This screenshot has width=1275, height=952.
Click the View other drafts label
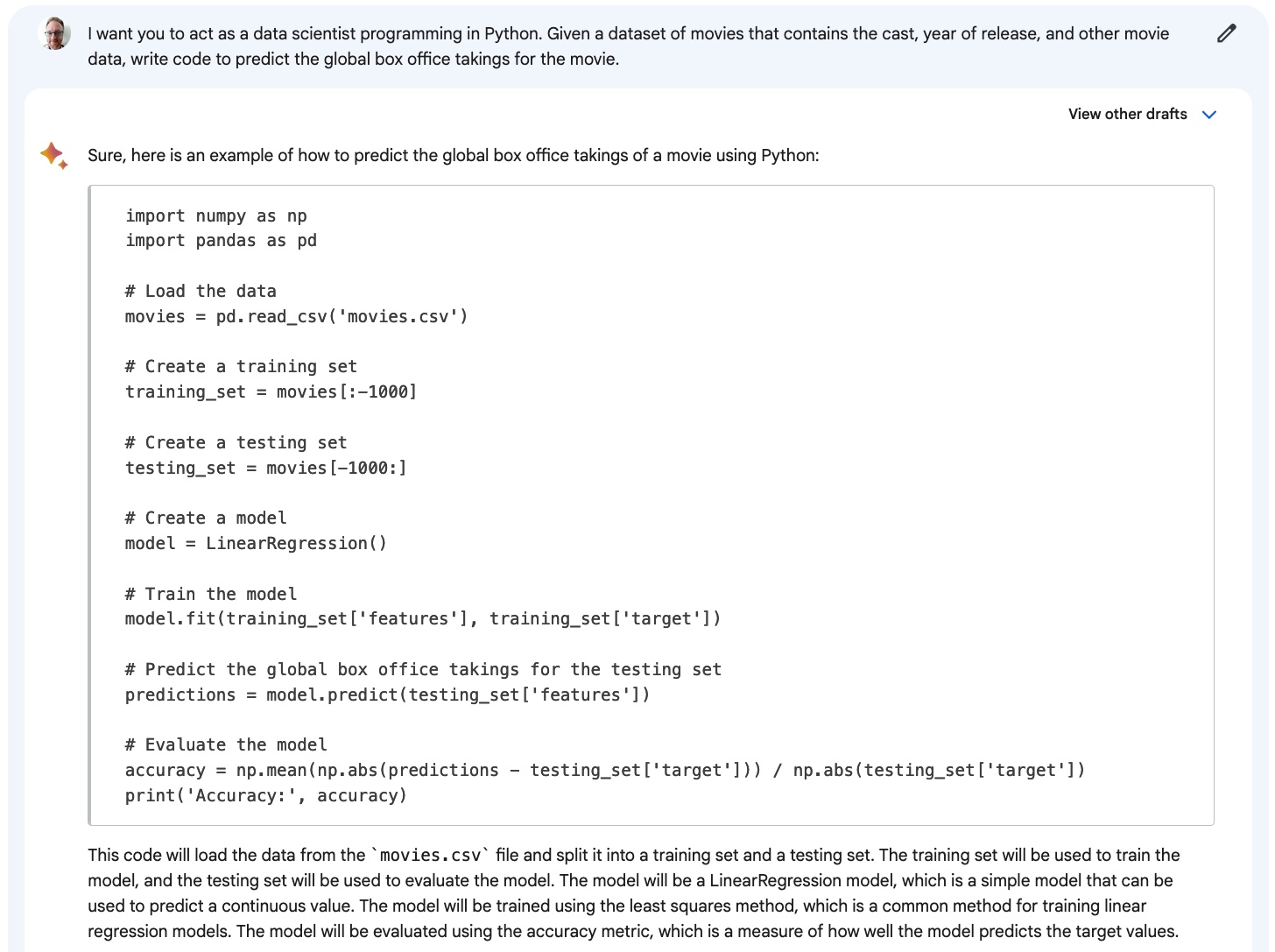click(1128, 114)
